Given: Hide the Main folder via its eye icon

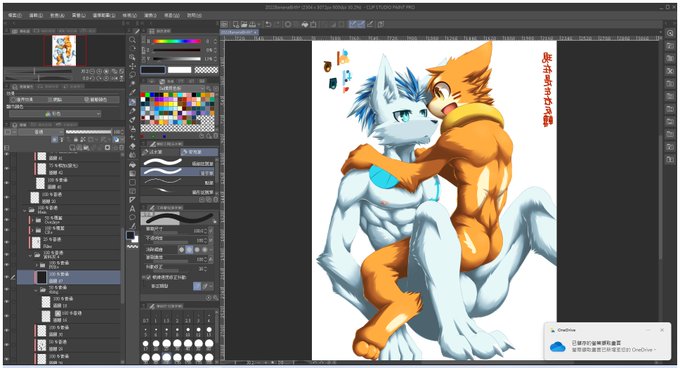Looking at the screenshot, I should 7,210.
